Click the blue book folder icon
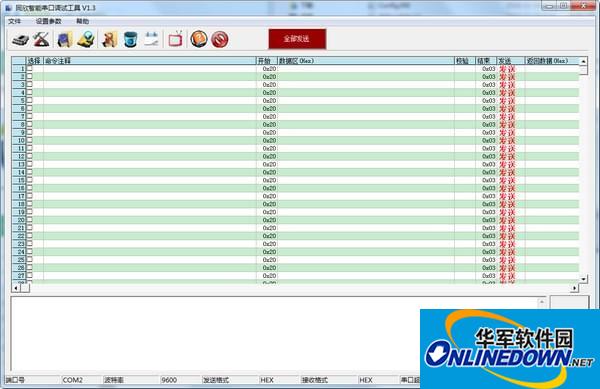Image resolution: width=600 pixels, height=389 pixels. [65, 39]
